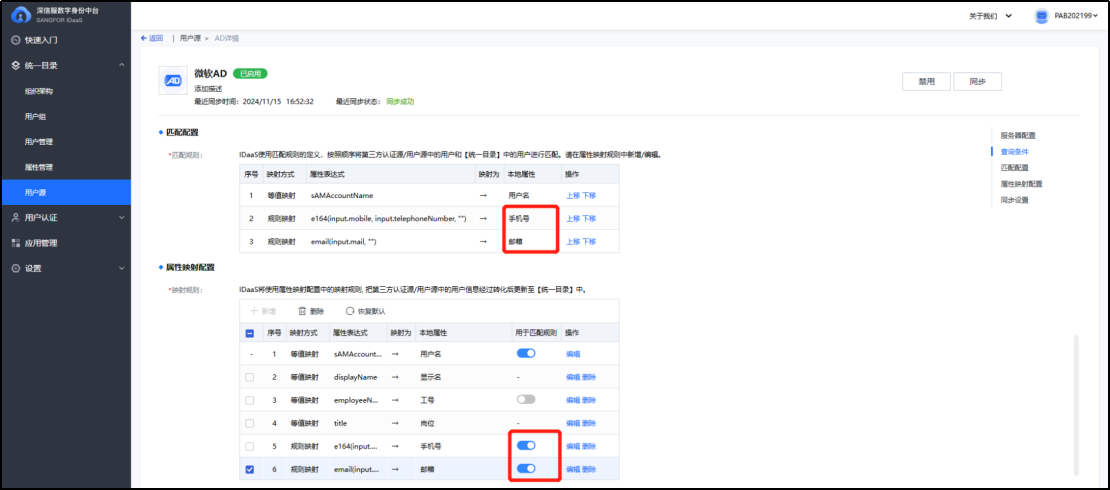Uncheck the checkbox for row 6 email

tap(250, 468)
